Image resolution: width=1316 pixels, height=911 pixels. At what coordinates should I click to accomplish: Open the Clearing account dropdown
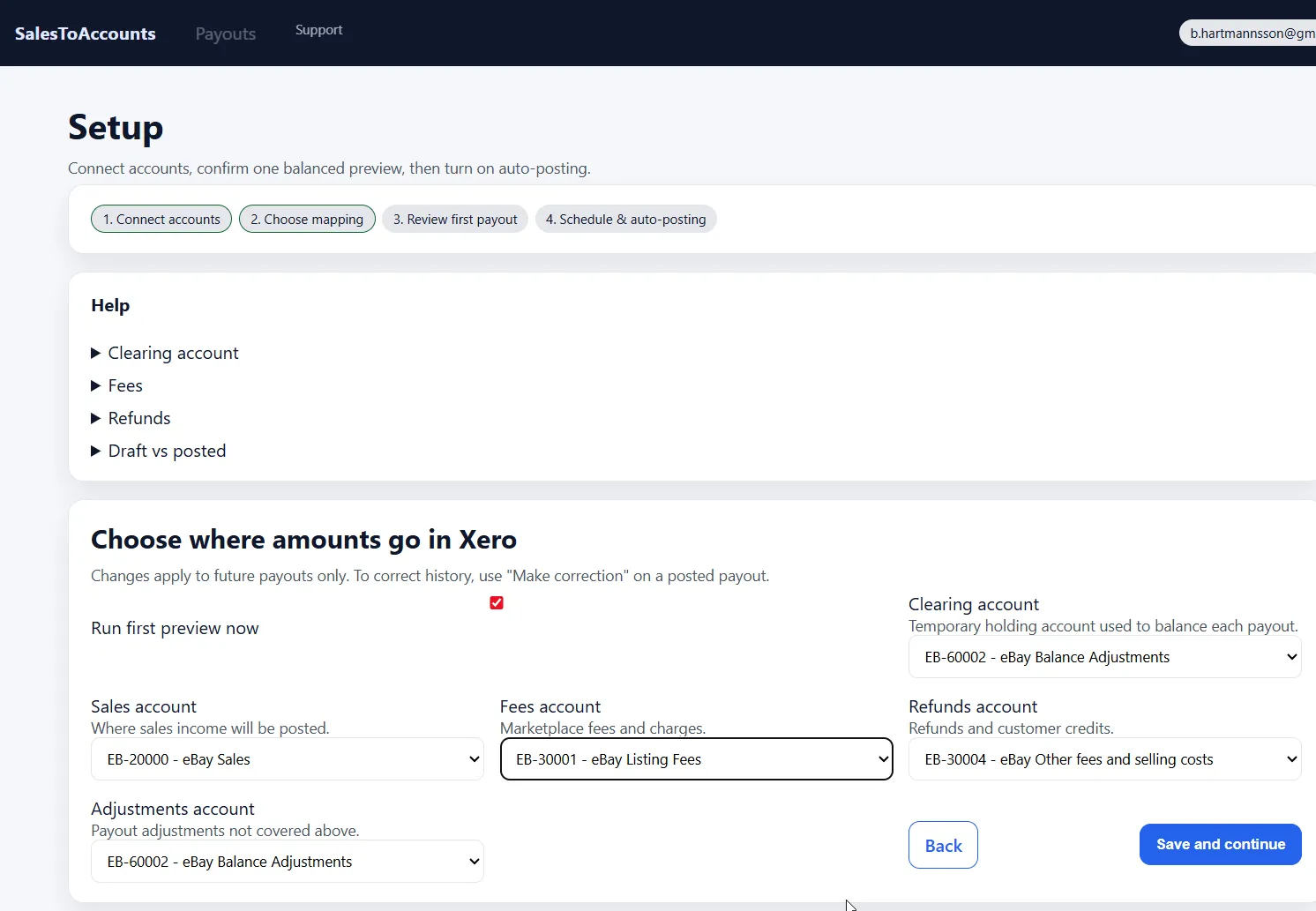click(x=1104, y=657)
